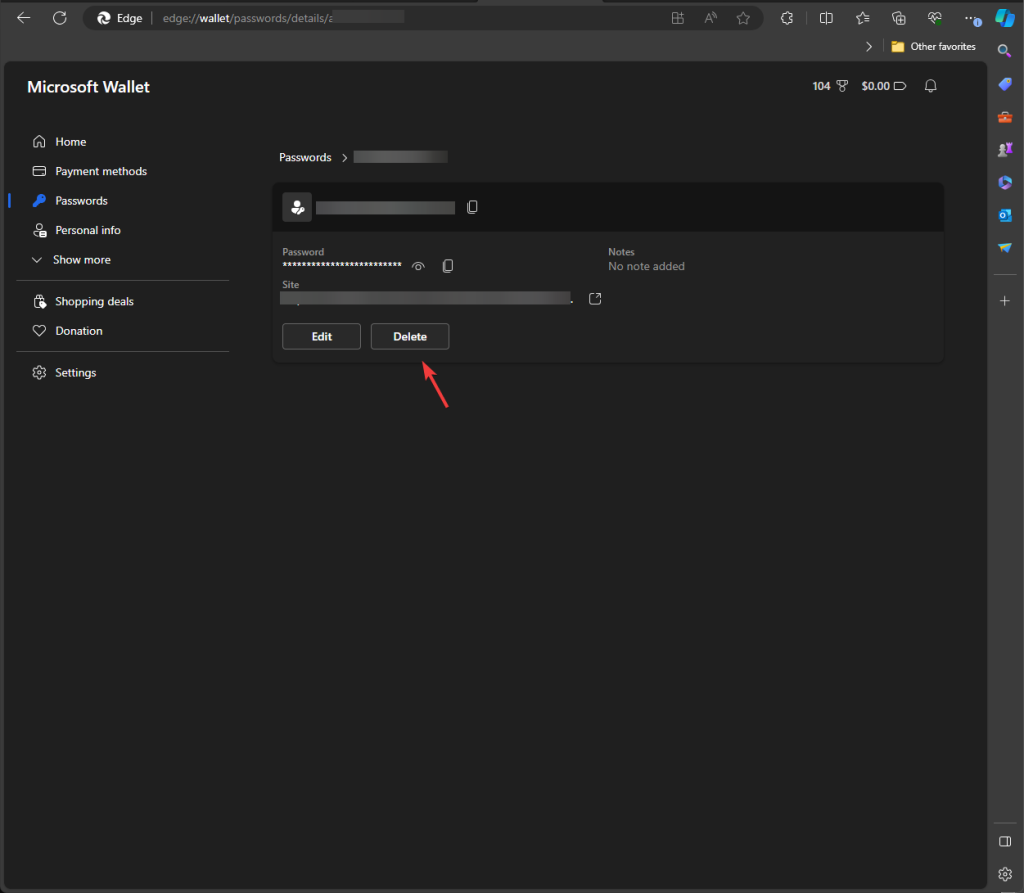Open sidebar Games chess icon
Image resolution: width=1024 pixels, height=893 pixels.
click(1004, 150)
